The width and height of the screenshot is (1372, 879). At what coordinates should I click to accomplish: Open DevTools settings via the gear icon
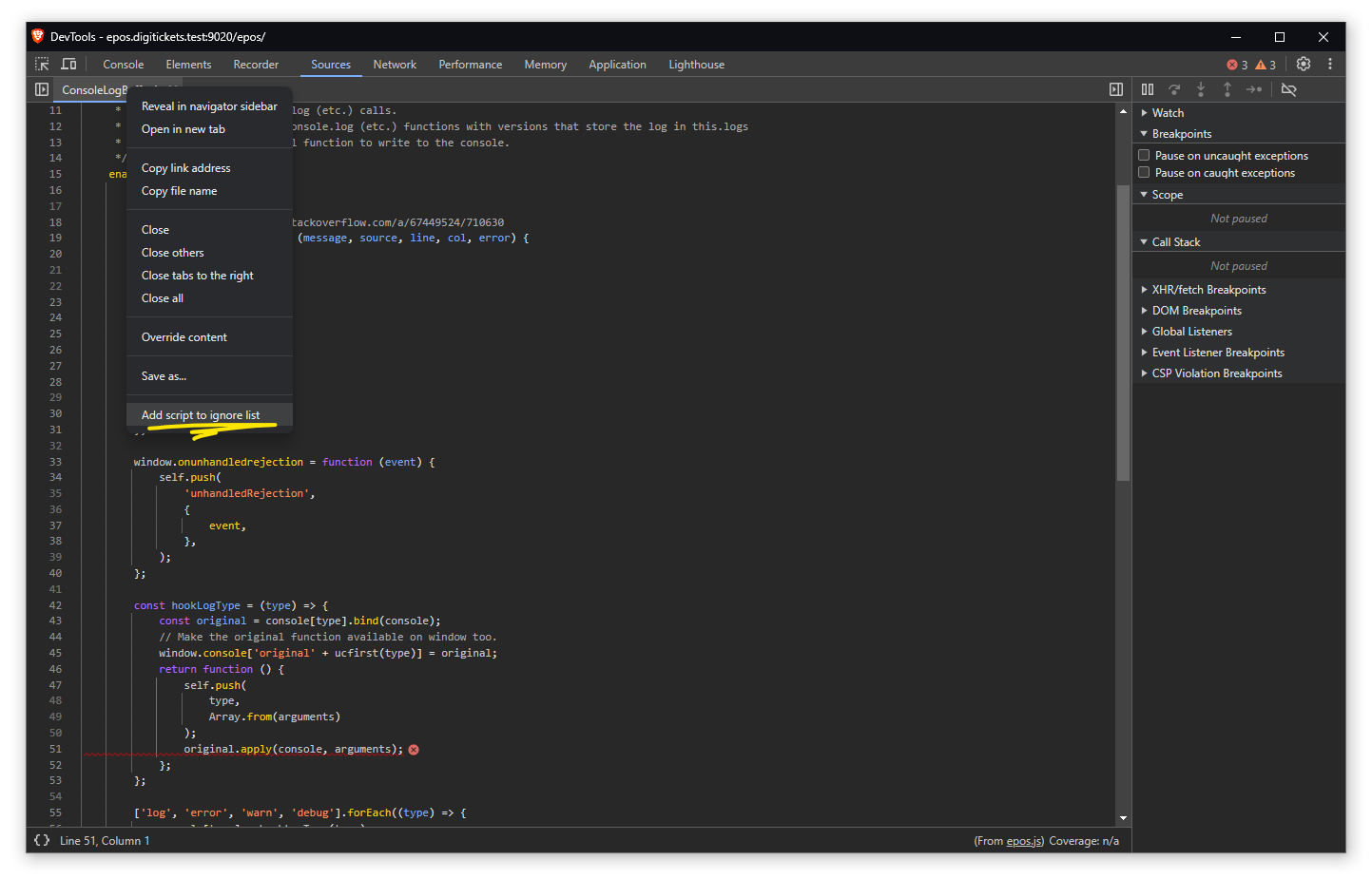[x=1303, y=64]
